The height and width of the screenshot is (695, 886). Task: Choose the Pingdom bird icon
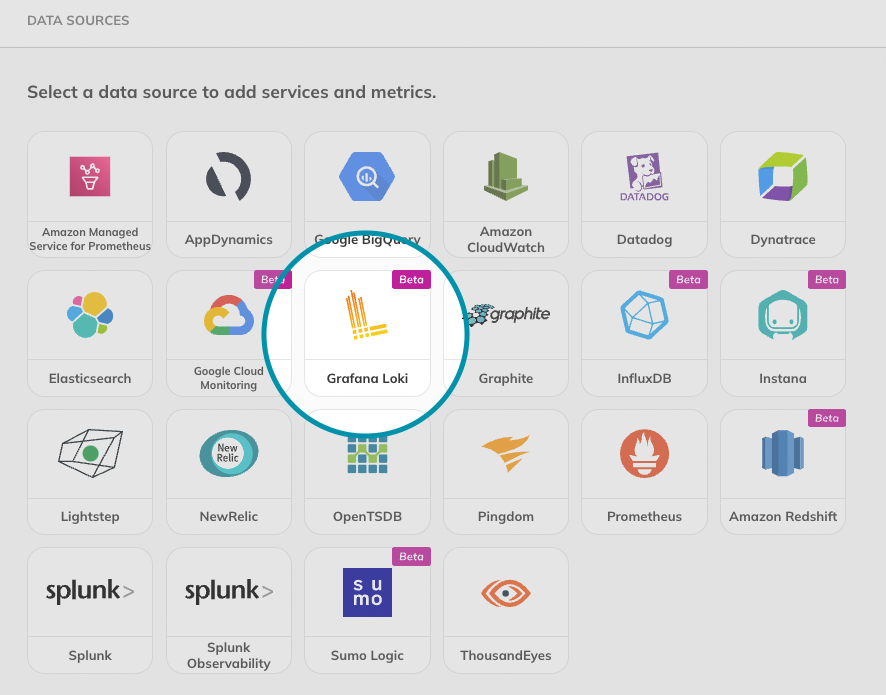click(x=505, y=453)
